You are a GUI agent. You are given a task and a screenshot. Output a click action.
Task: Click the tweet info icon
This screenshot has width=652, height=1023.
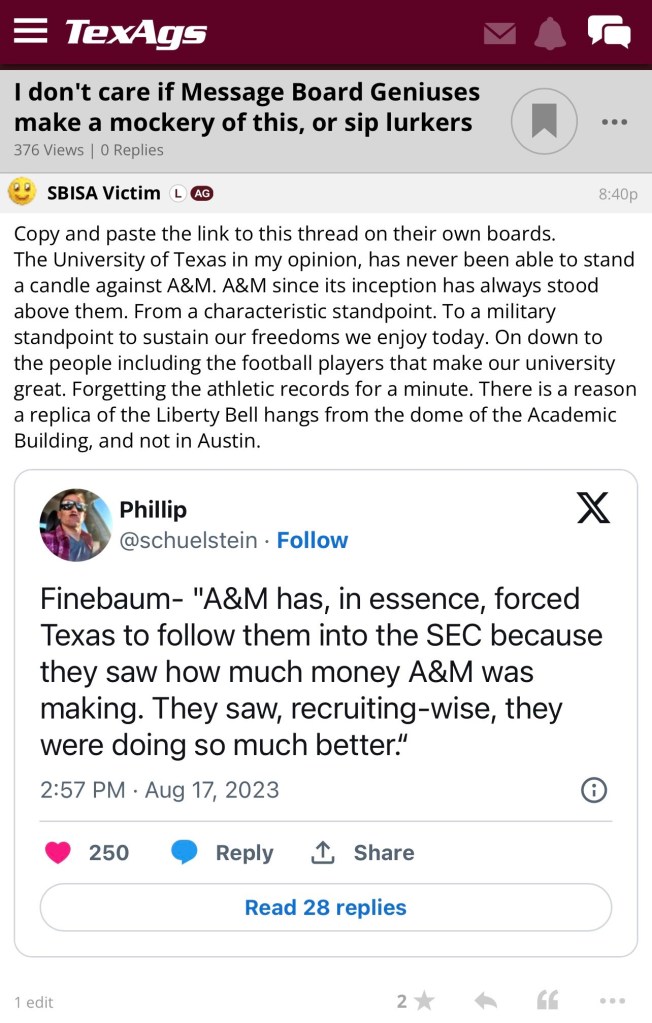tap(594, 790)
